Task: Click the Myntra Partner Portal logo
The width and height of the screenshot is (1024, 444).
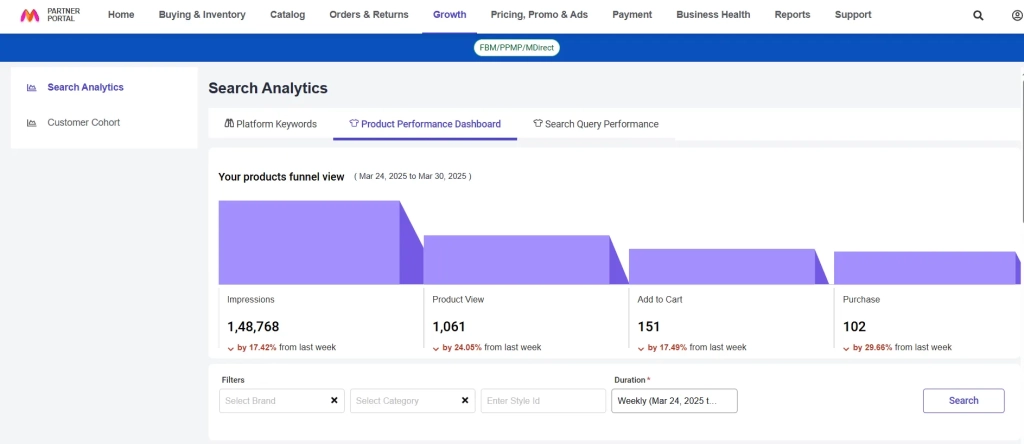Action: pyautogui.click(x=48, y=15)
